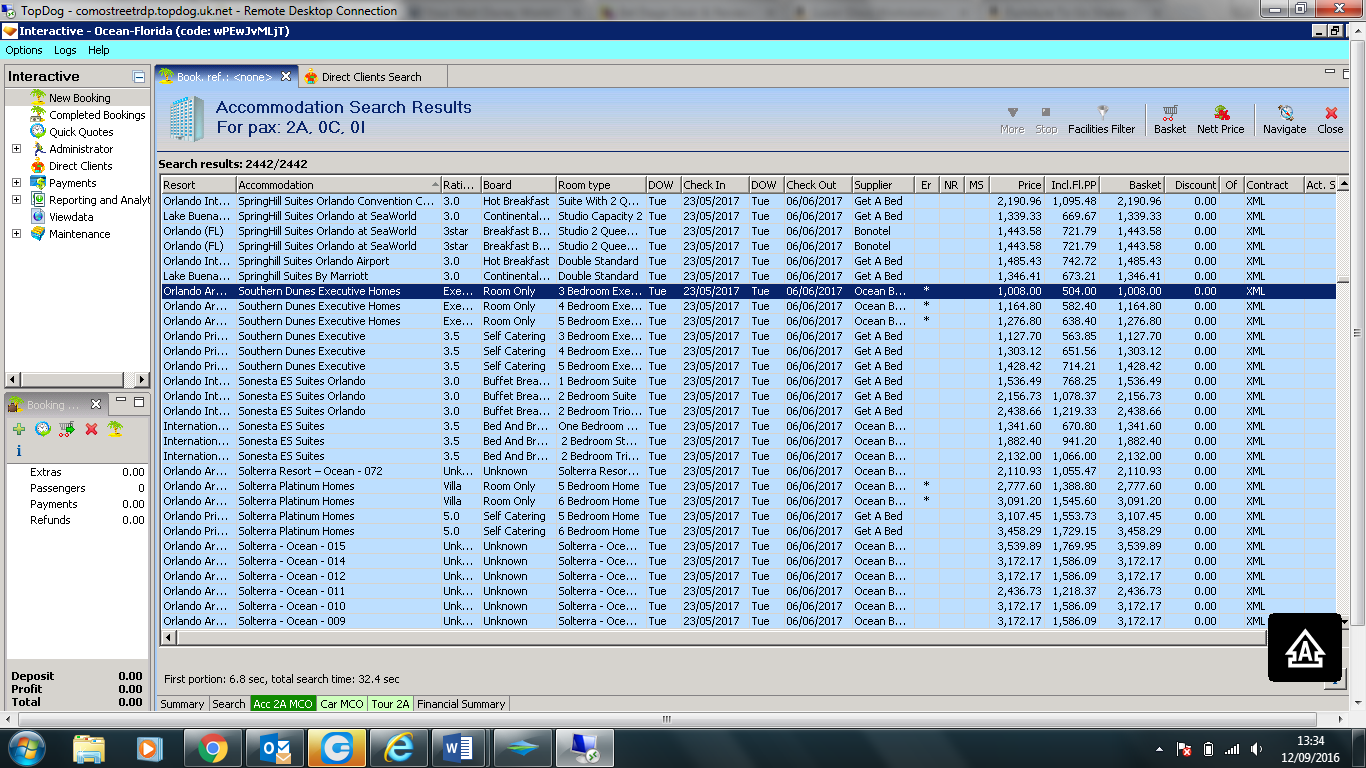The width and height of the screenshot is (1366, 768).
Task: Open the Car MCO tab
Action: coord(342,704)
